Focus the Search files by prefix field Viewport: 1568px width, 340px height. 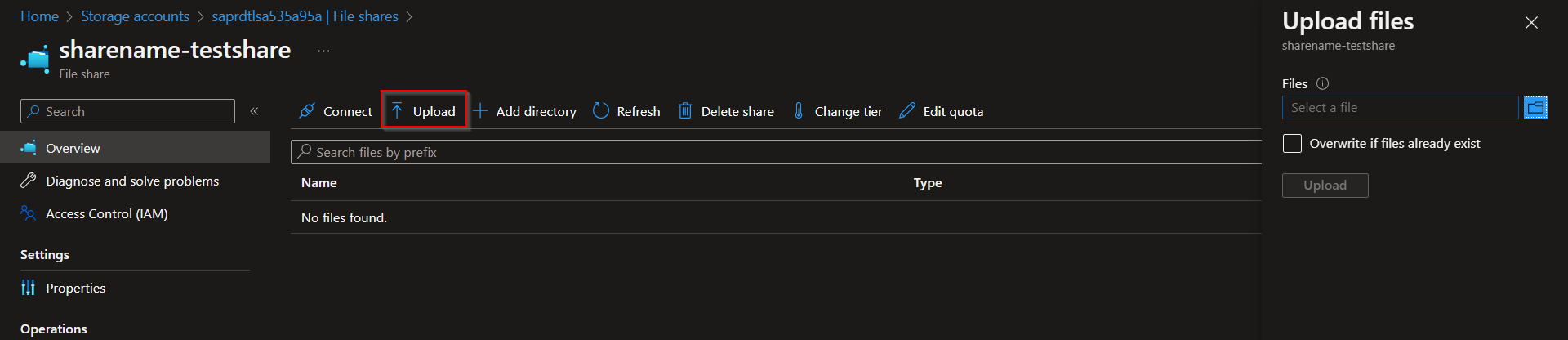pos(776,152)
